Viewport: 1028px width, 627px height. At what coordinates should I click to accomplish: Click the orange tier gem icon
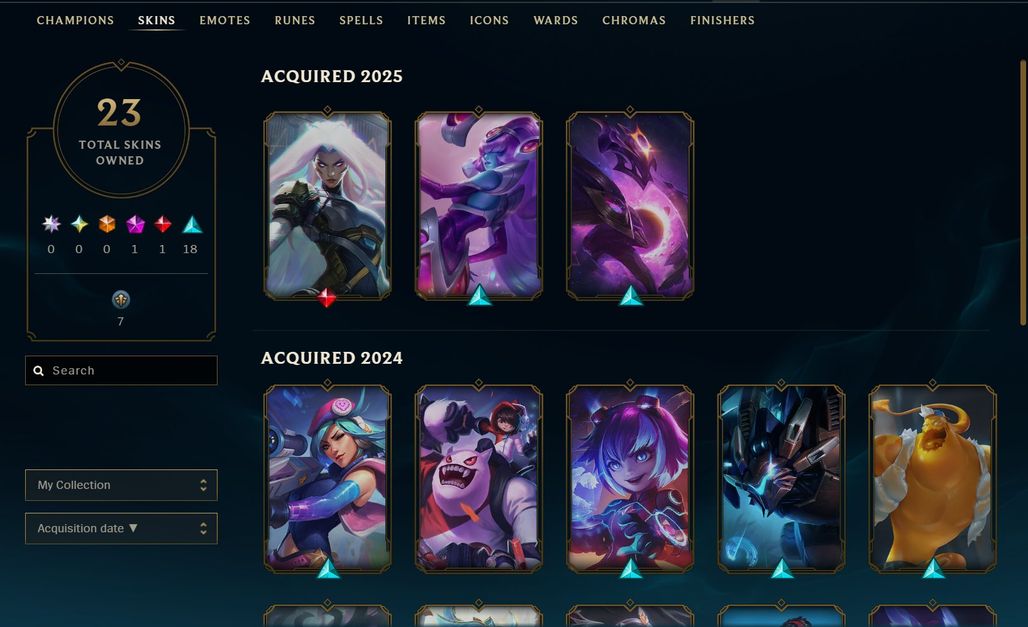[107, 224]
